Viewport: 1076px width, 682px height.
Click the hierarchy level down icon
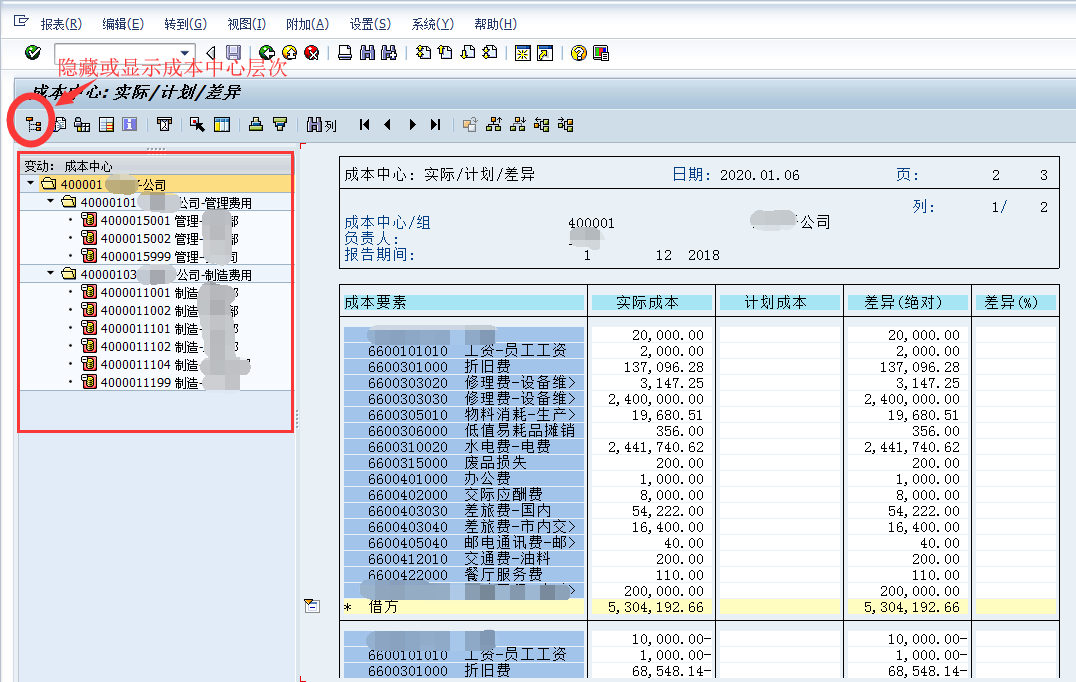coord(518,124)
